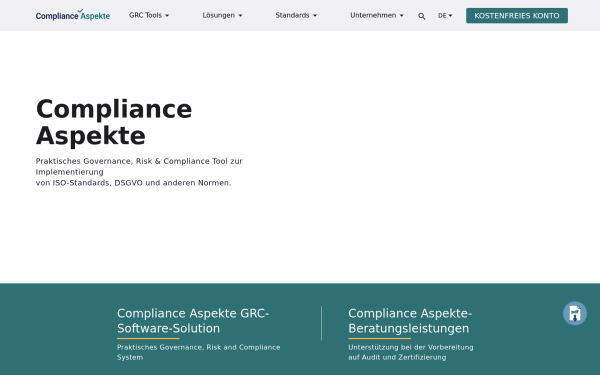Click the Unternehmen dropdown arrow
The image size is (600, 375).
pos(401,16)
